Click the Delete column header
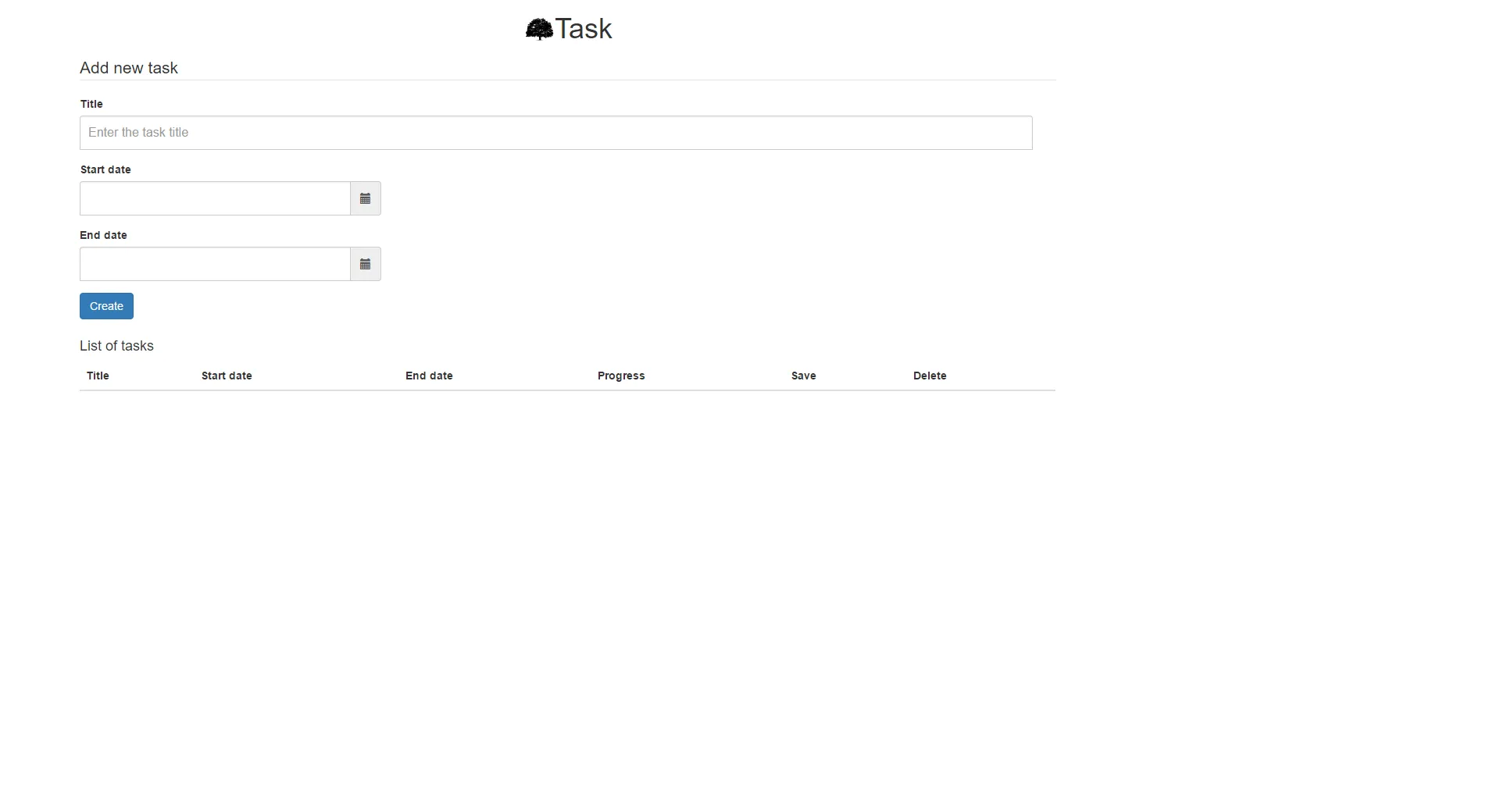1500x812 pixels. click(x=930, y=376)
